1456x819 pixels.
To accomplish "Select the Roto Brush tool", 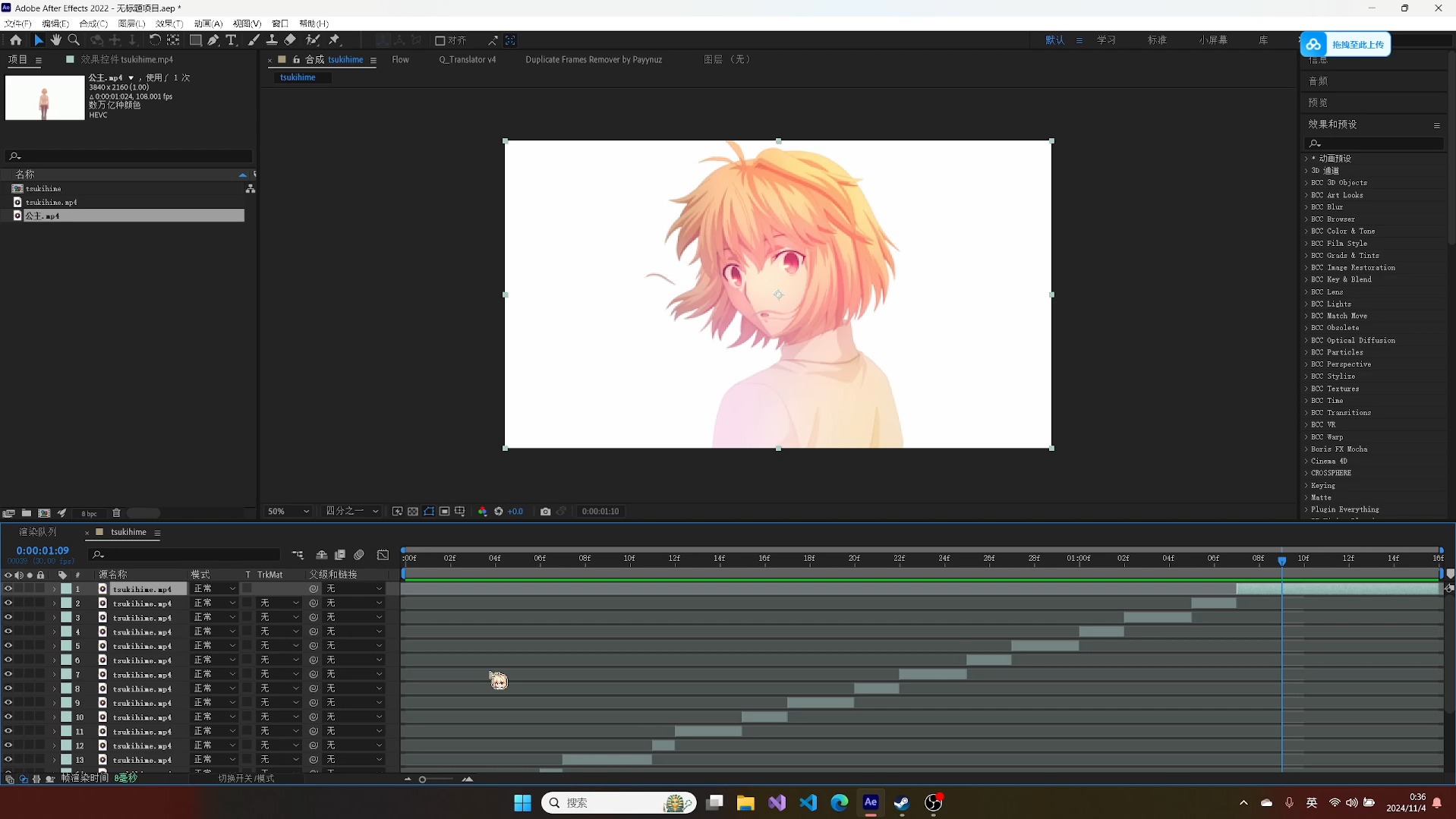I will pos(313,40).
